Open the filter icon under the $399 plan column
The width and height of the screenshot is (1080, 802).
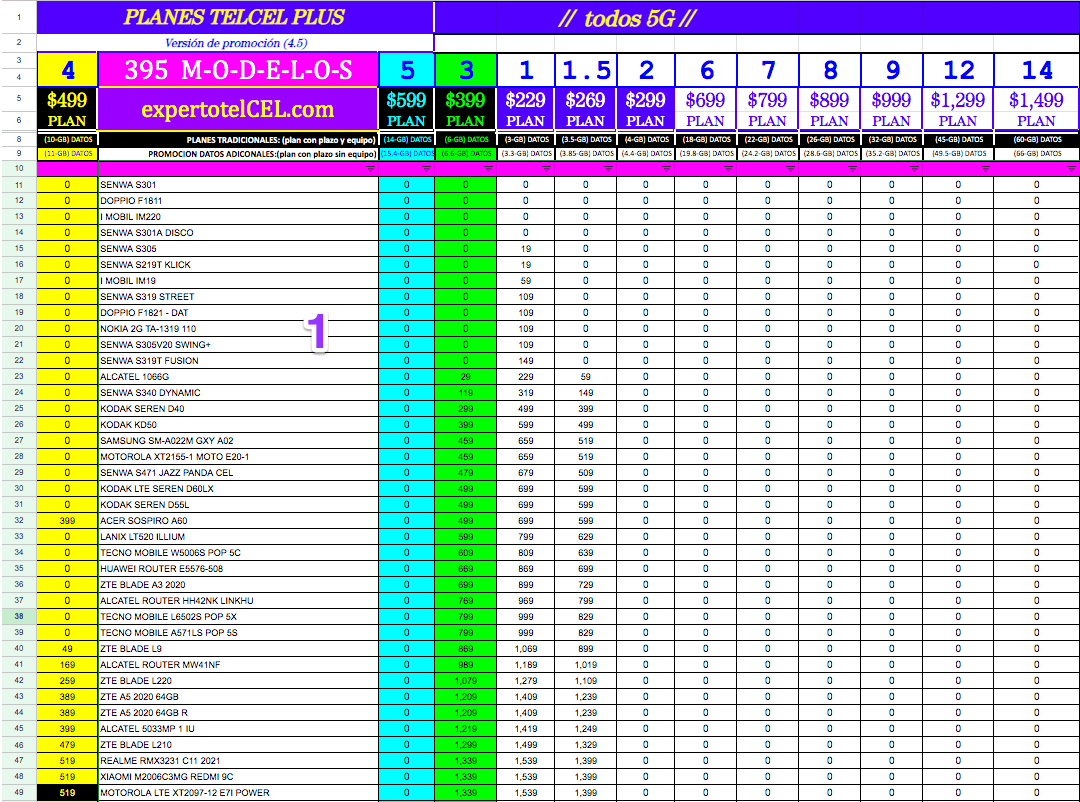coord(489,169)
